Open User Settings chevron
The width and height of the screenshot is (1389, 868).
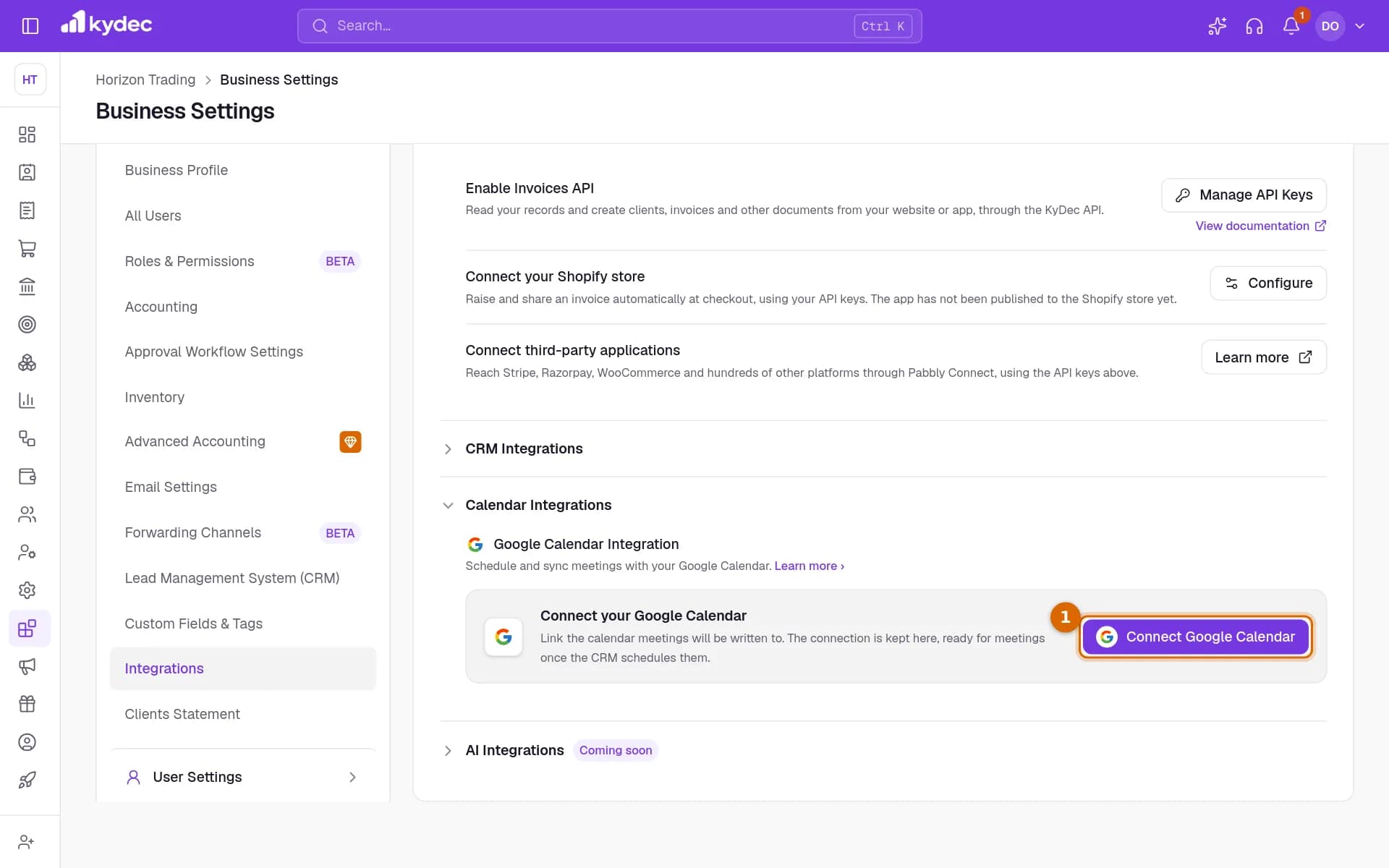click(352, 777)
